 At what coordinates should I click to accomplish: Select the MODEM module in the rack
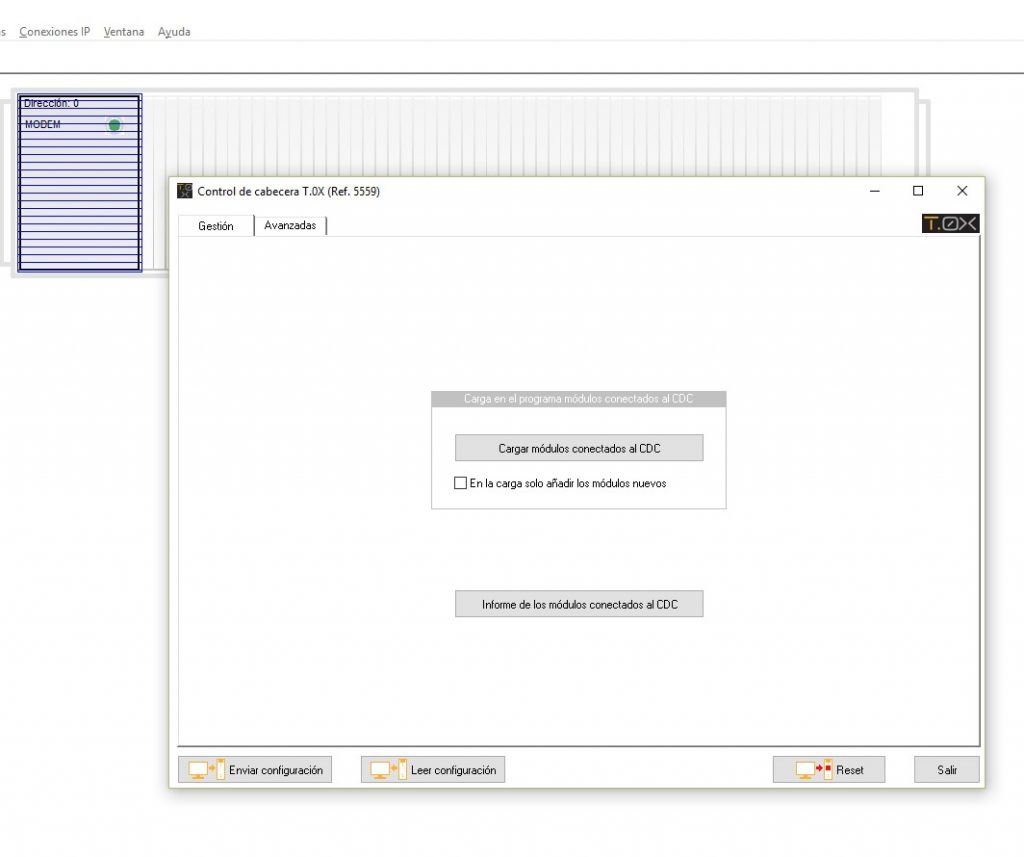pyautogui.click(x=60, y=124)
